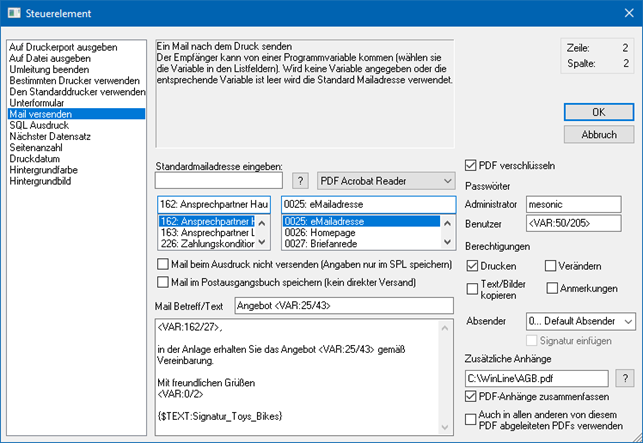Click the scrollbar of the eMailadresse list
The image size is (643, 443).
450,231
